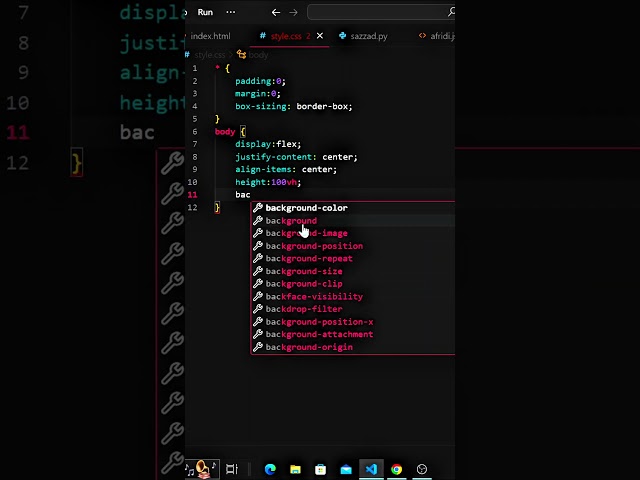This screenshot has height=480, width=640.
Task: Choose background-repeat suggestion
Action: pos(353,258)
